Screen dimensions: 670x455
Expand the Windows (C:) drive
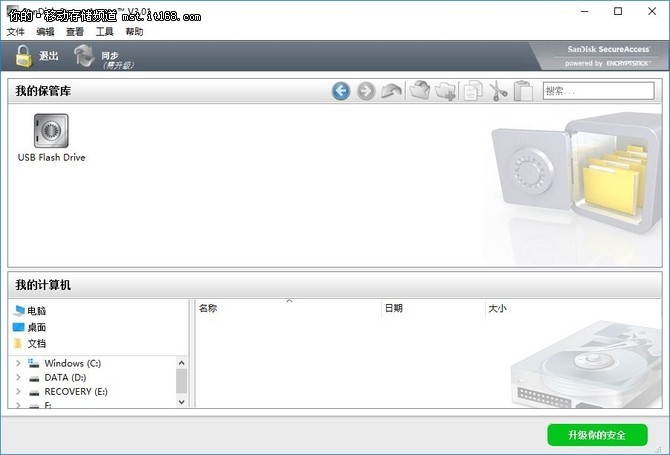(18, 363)
